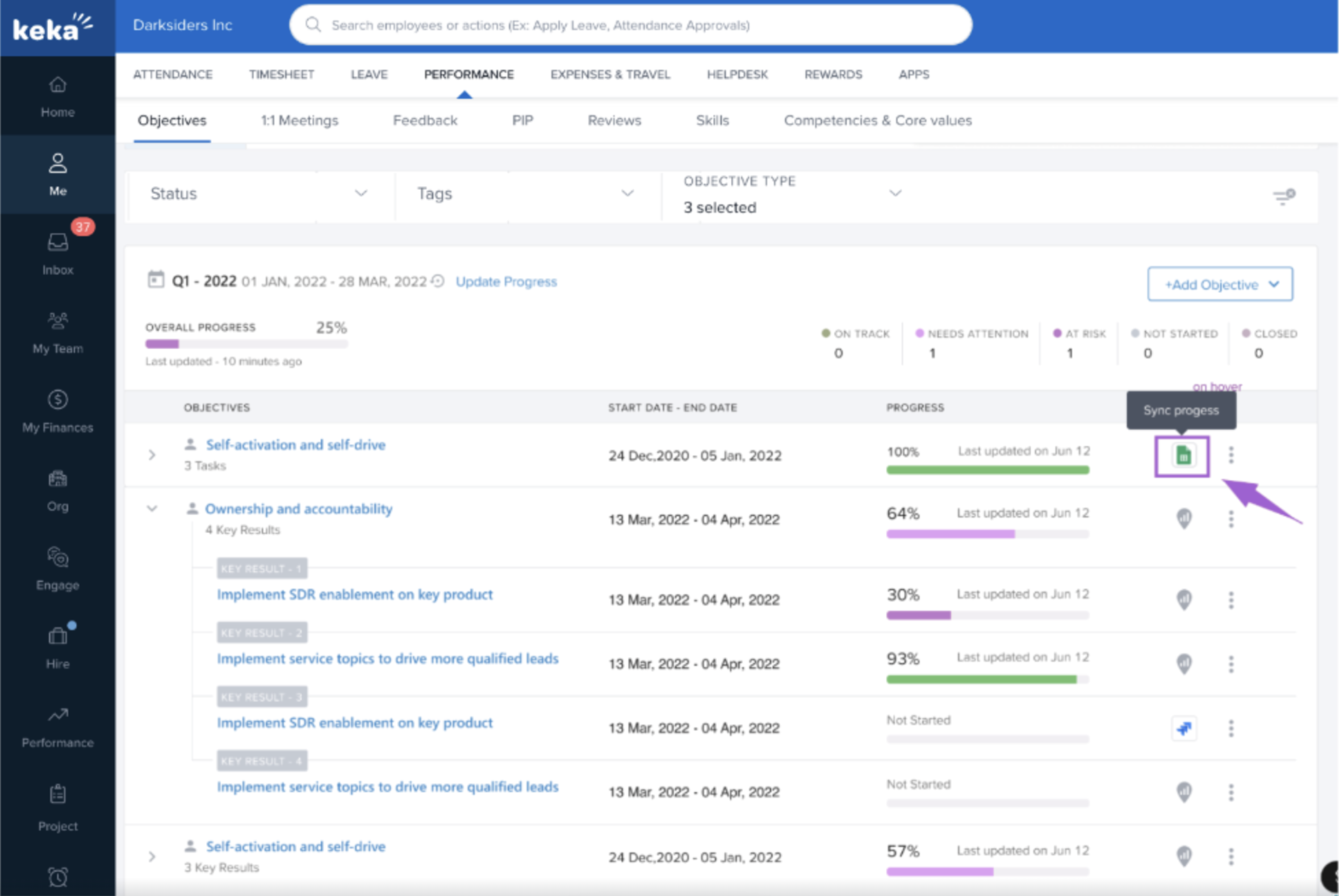
Task: Click the Update Progress link
Action: (x=506, y=282)
